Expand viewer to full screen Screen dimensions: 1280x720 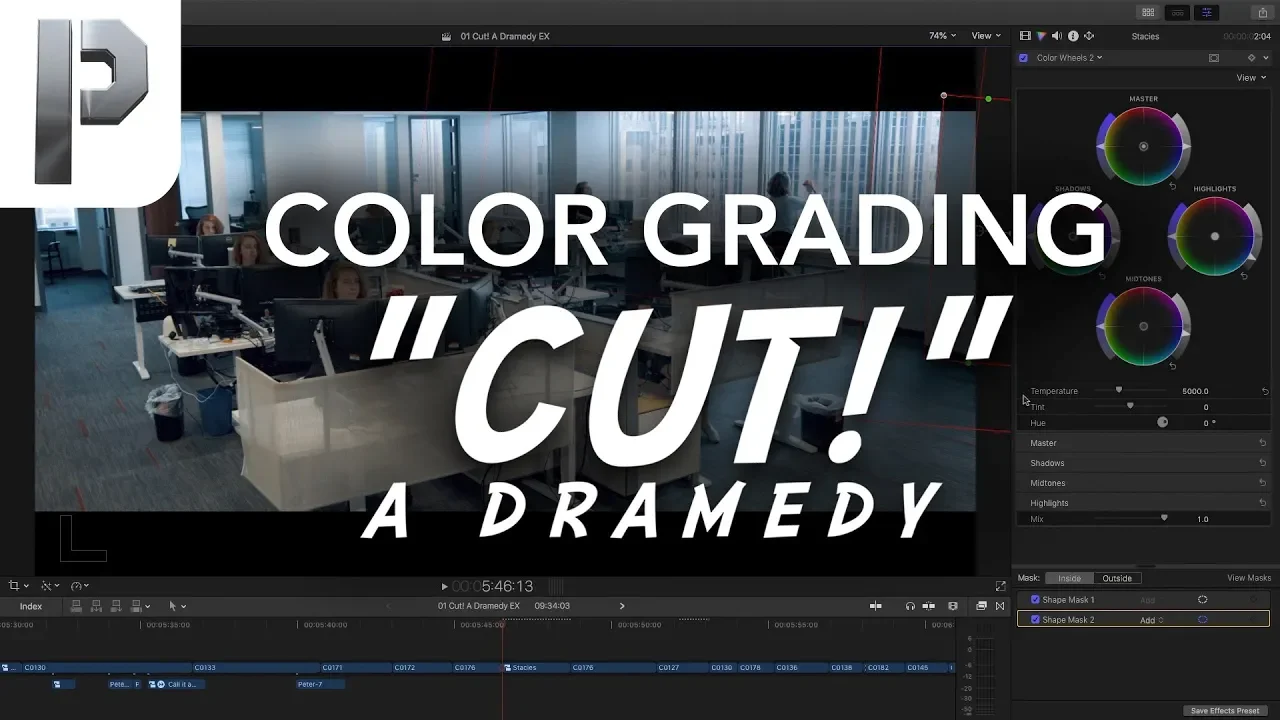(1001, 586)
